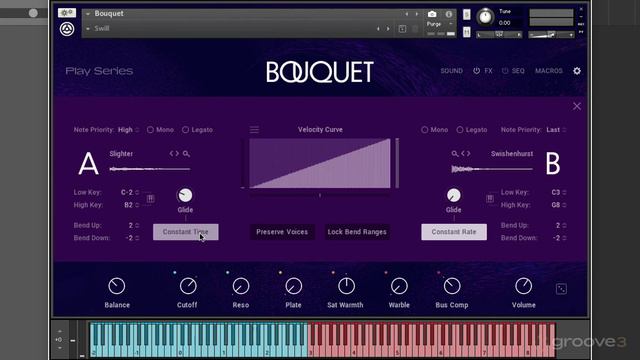Viewport: 640px width, 360px height.
Task: Mute the instrument with the M button
Action: pyautogui.click(x=467, y=32)
